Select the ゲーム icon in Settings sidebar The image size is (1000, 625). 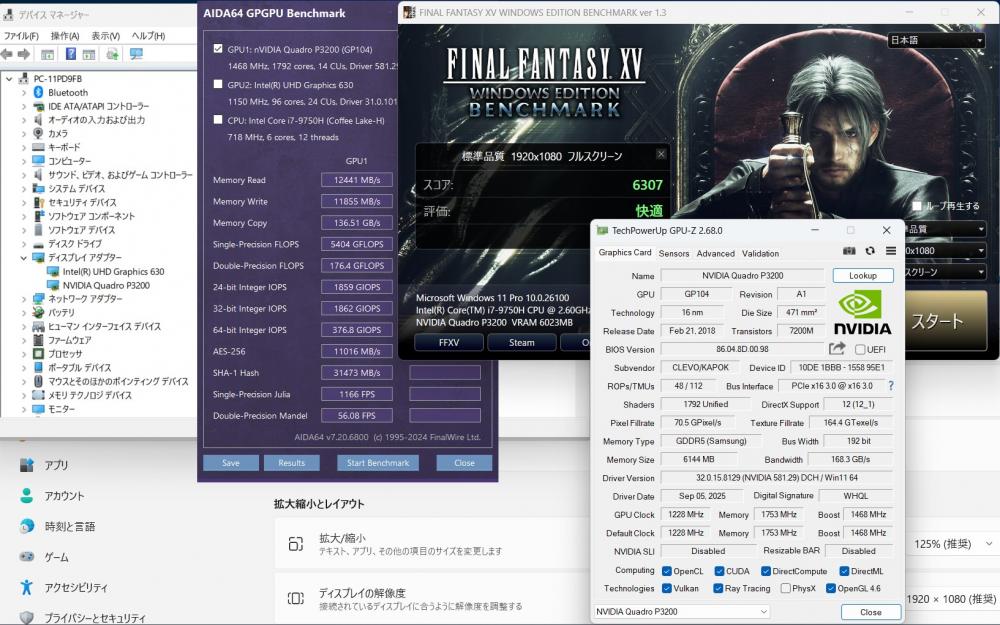click(x=27, y=557)
